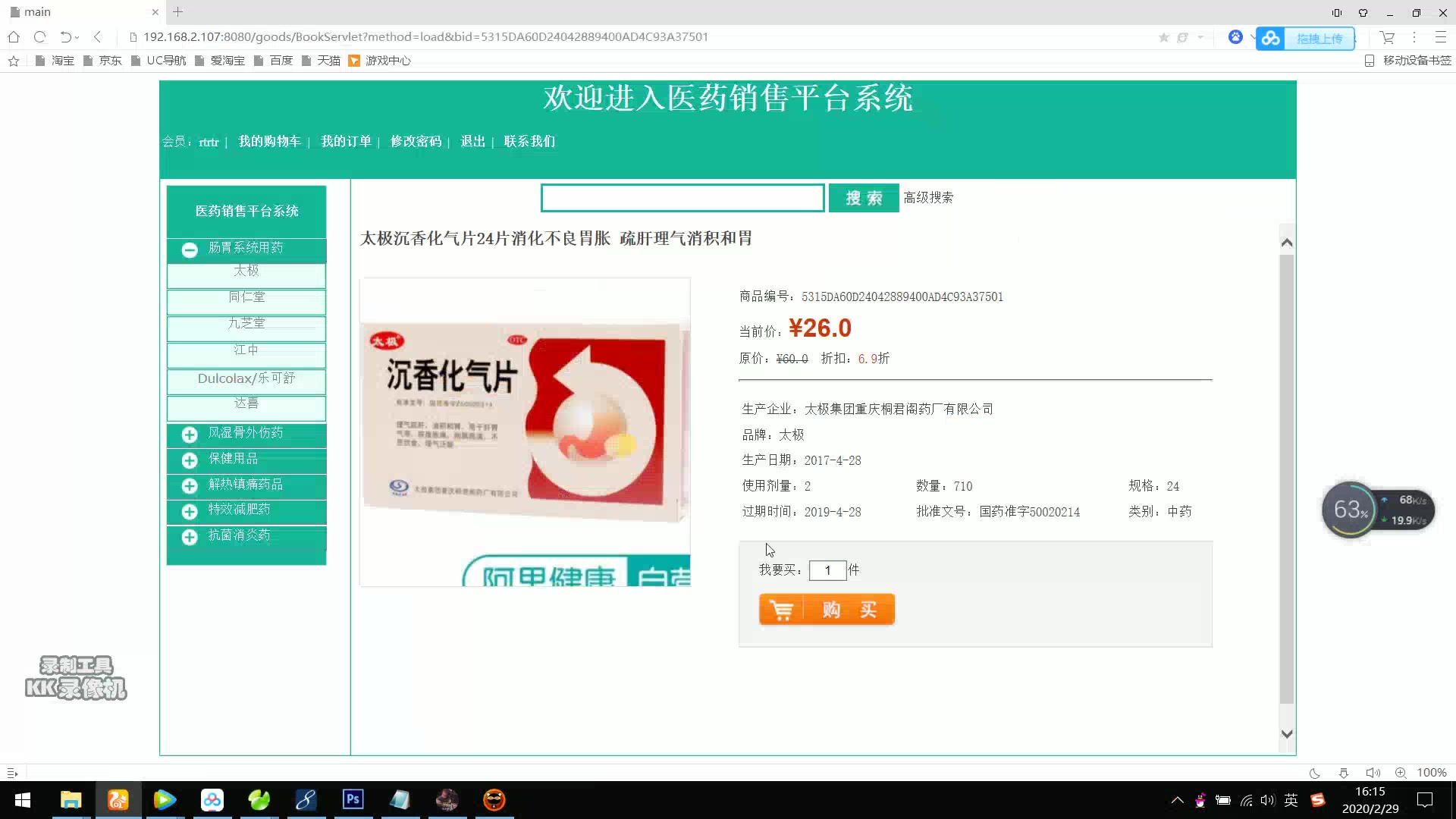The width and height of the screenshot is (1456, 819).
Task: Open the browser shopping cart icon
Action: (1387, 37)
